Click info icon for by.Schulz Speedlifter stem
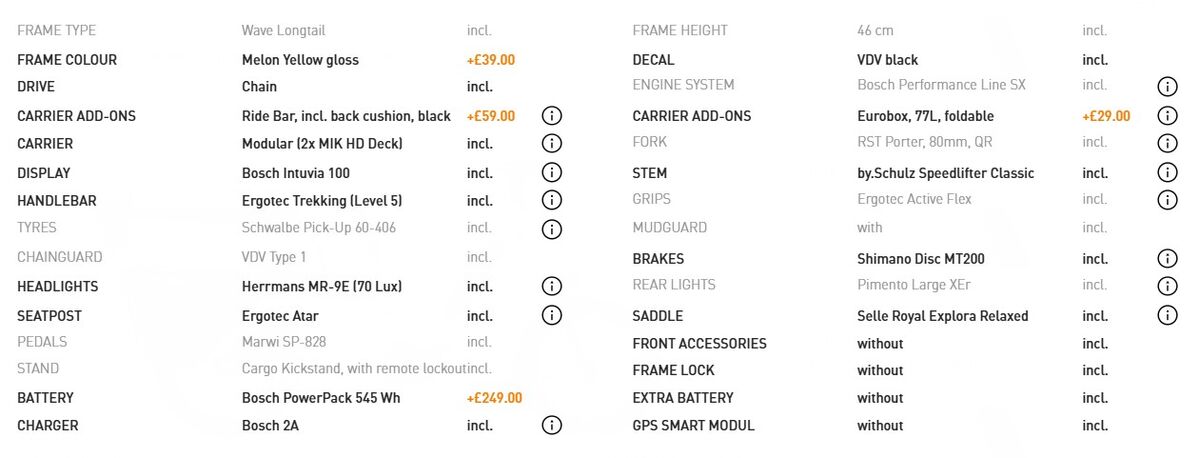The height and width of the screenshot is (458, 1200). 1167,173
